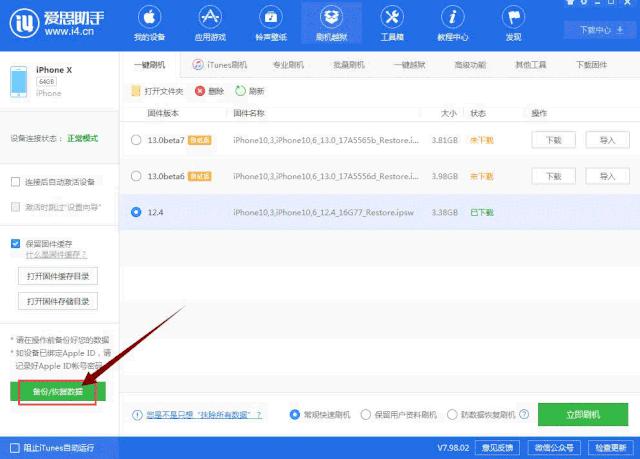Switch to 高级功能 tab

tap(470, 65)
